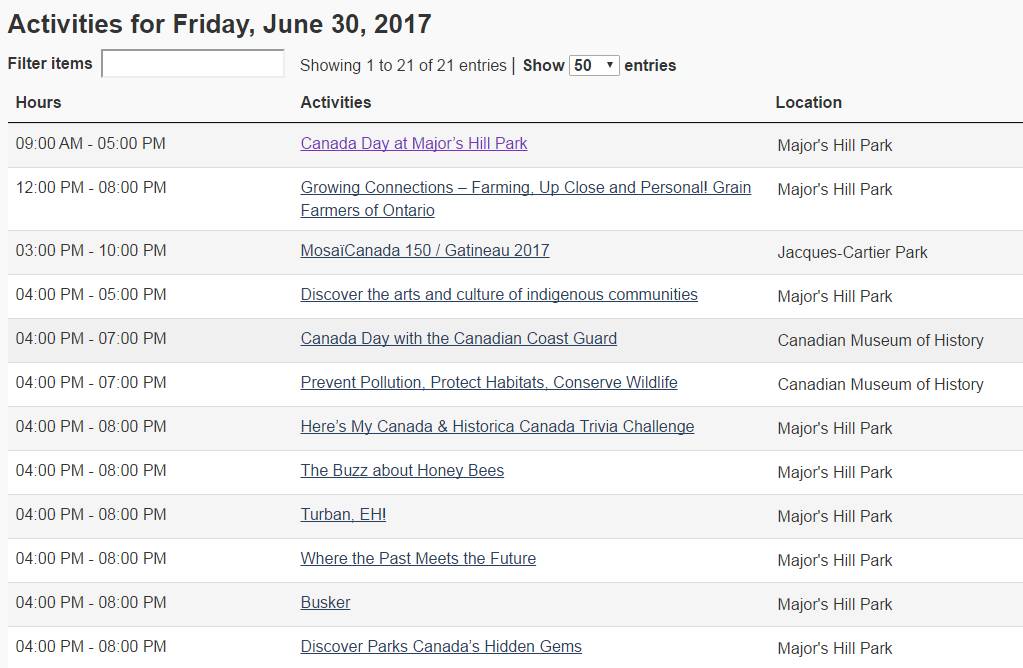Open the Turban, EH! activity link
The width and height of the screenshot is (1023, 668).
pos(343,514)
